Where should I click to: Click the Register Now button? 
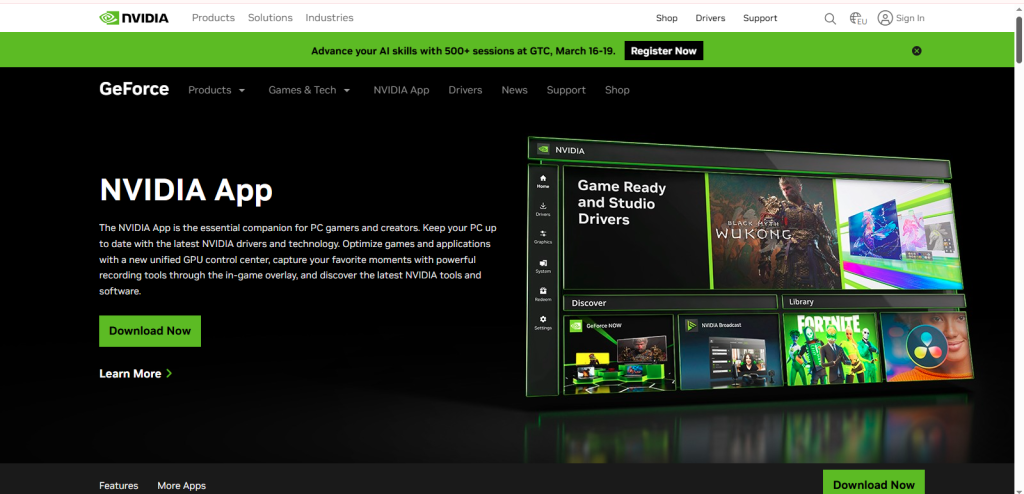tap(664, 51)
